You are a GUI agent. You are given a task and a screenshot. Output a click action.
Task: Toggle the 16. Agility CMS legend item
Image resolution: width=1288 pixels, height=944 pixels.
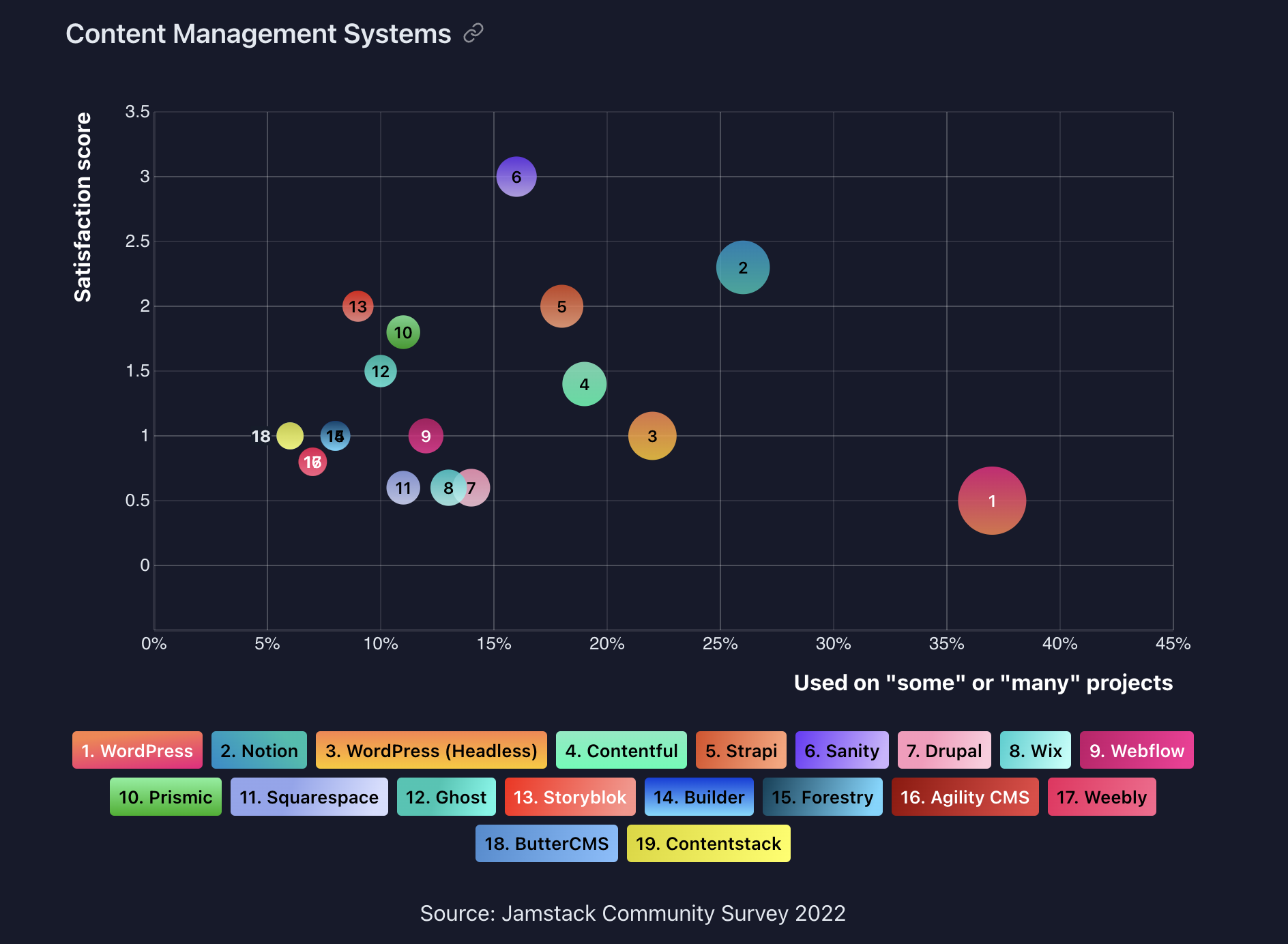(965, 797)
